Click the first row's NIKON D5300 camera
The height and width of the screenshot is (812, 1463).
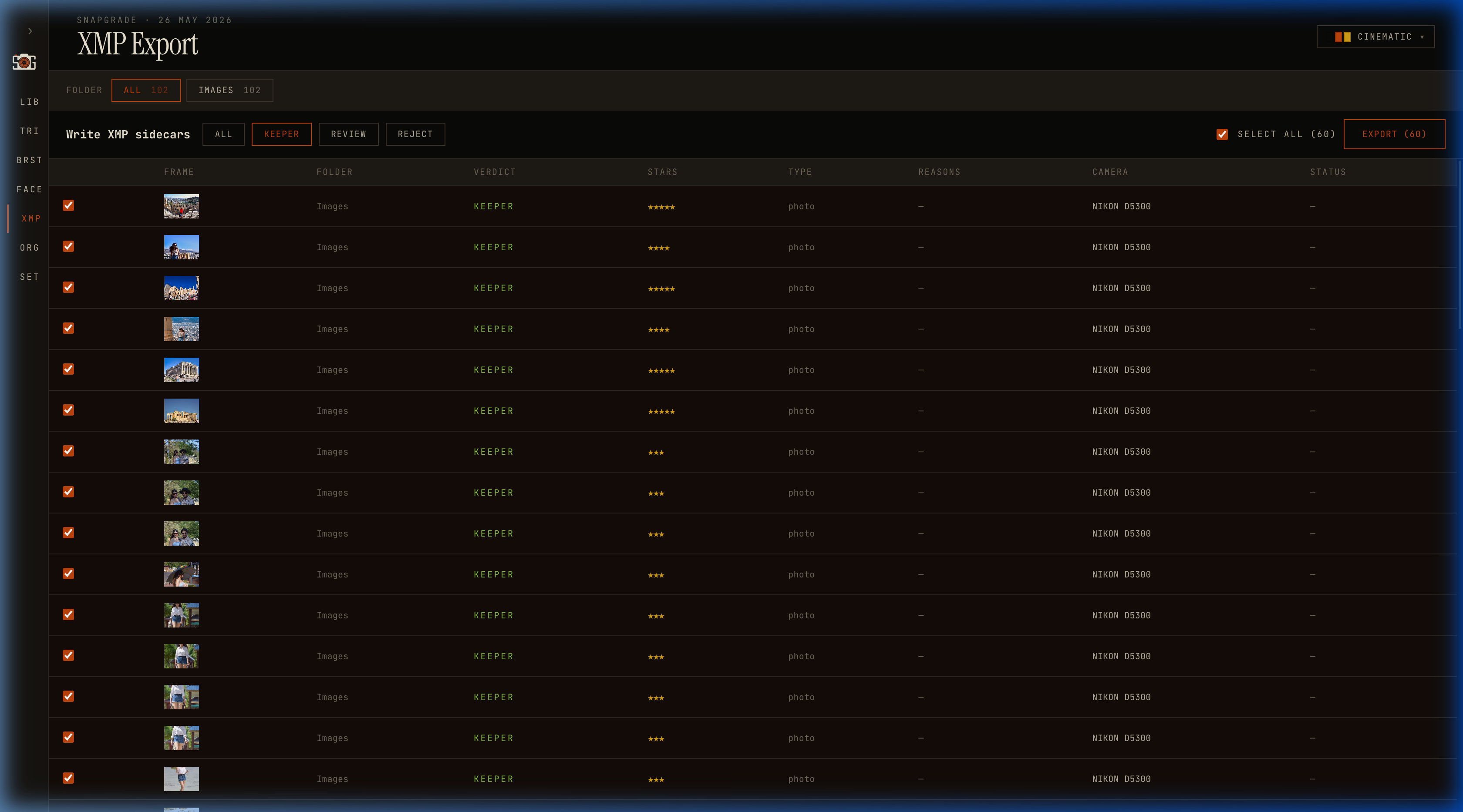click(x=1121, y=207)
